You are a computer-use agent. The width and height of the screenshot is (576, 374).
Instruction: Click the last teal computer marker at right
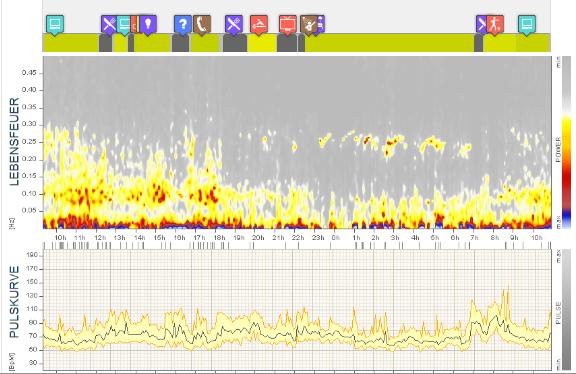click(x=527, y=24)
